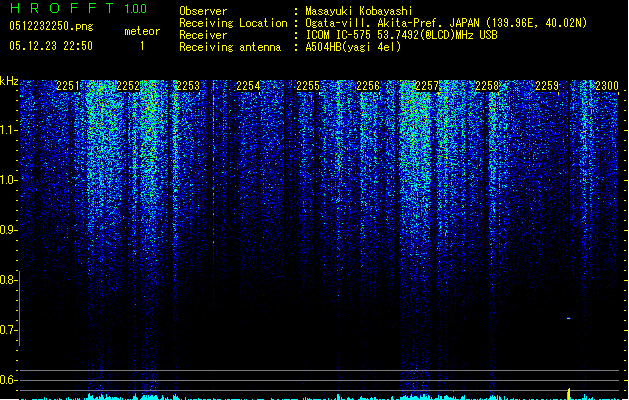This screenshot has height=400, width=629.
Task: Select the observer name Masayuki Kobayashi
Action: coord(359,11)
